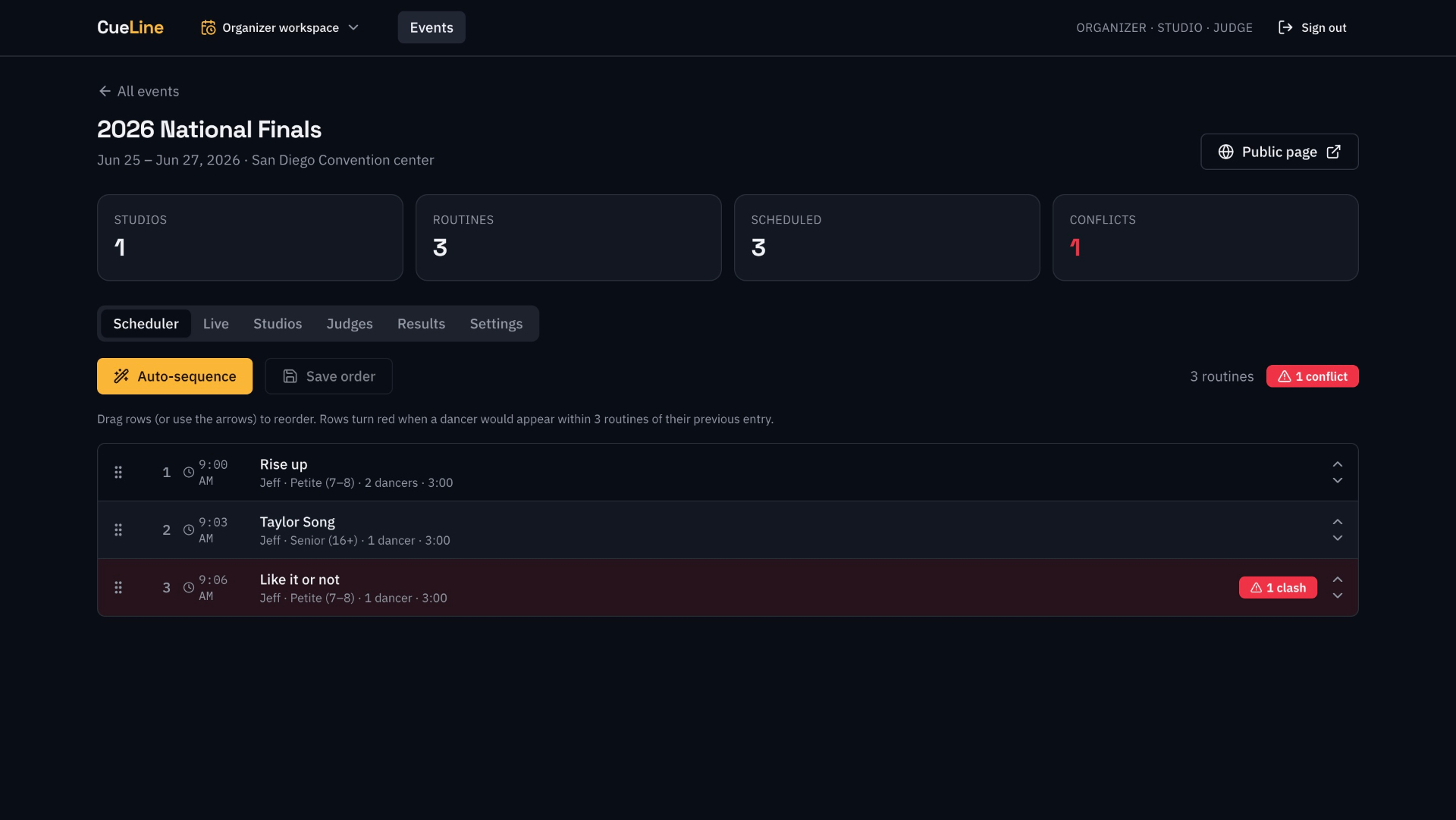1456x820 pixels.
Task: Click the drag handle for Like it or not
Action: tap(118, 588)
